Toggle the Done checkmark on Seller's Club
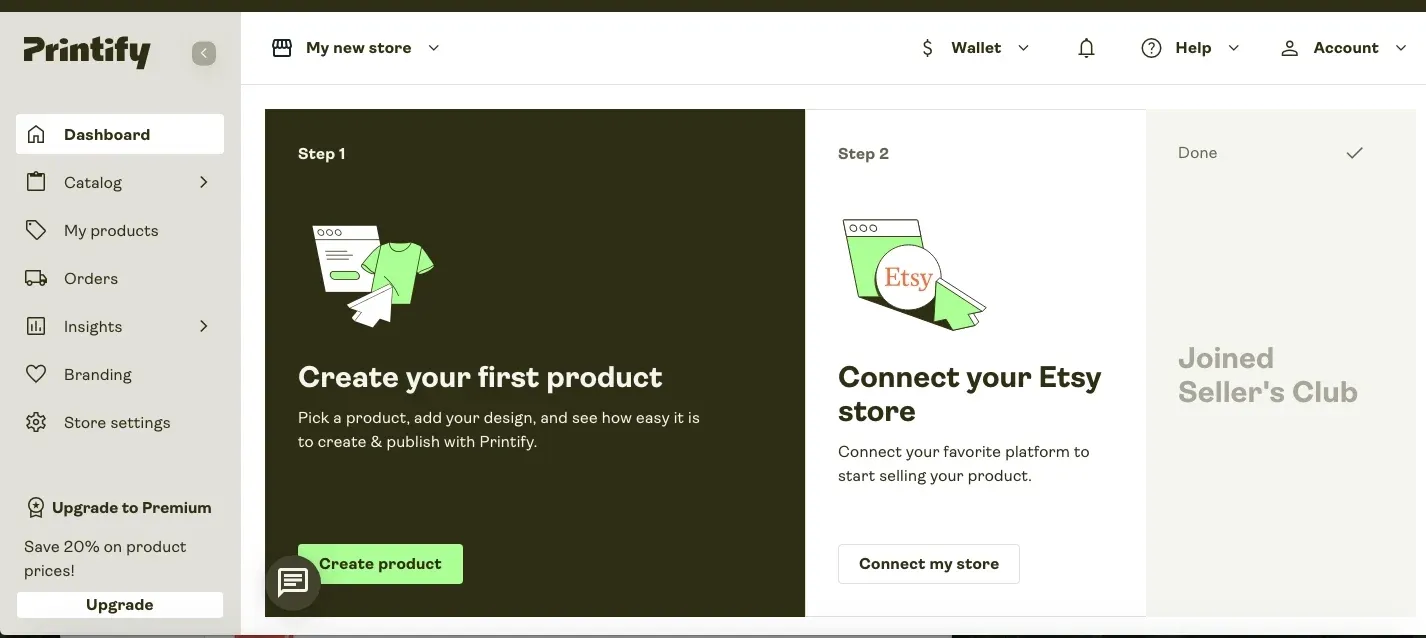 pyautogui.click(x=1354, y=153)
